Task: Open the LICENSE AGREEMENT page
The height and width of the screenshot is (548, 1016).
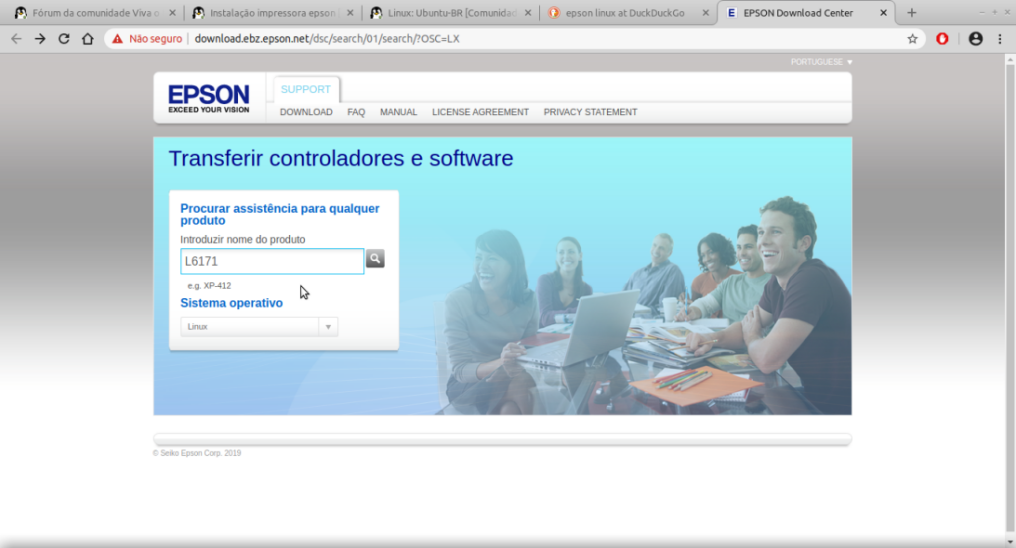Action: point(480,112)
